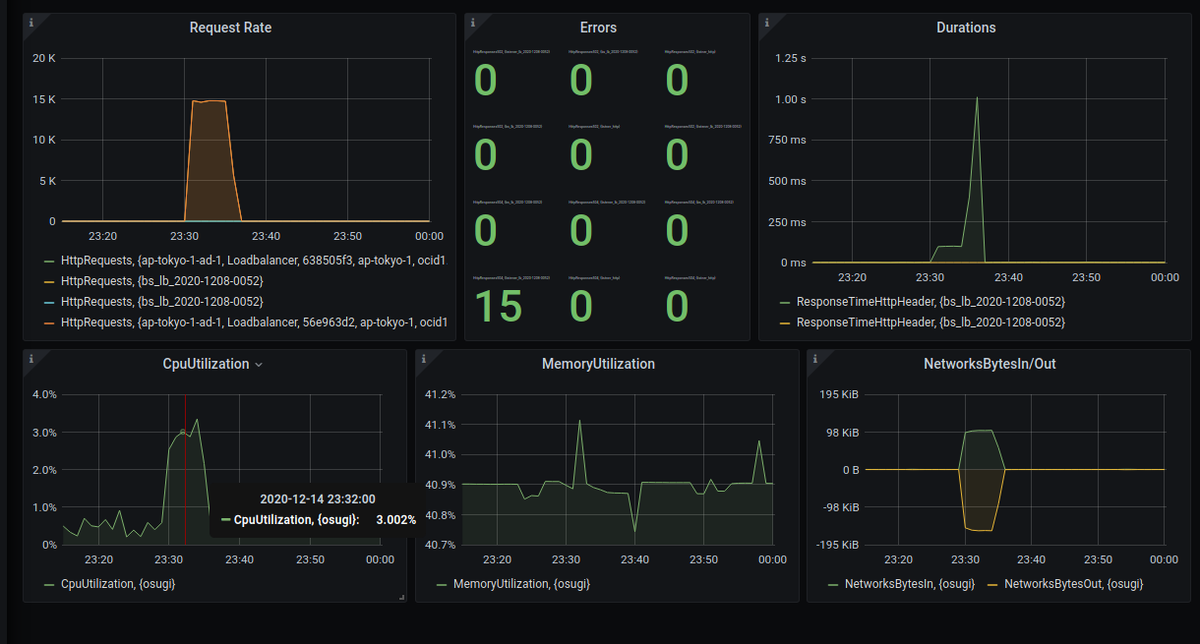This screenshot has width=1200, height=644.
Task: Expand the CpuUtilization title dropdown chevron
Action: pos(259,365)
